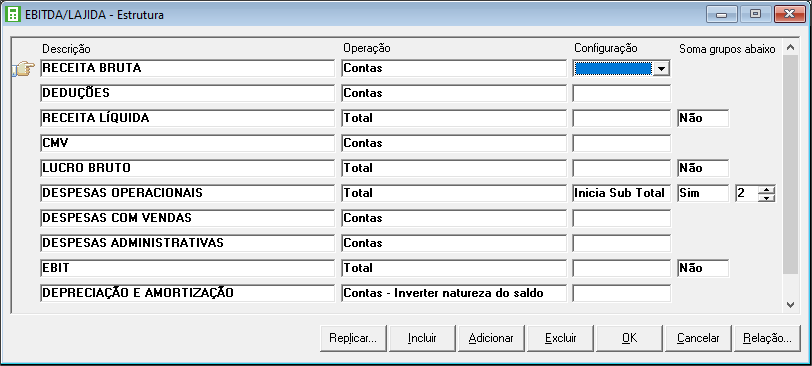Open the Relação... button
812x366 pixels.
point(767,339)
